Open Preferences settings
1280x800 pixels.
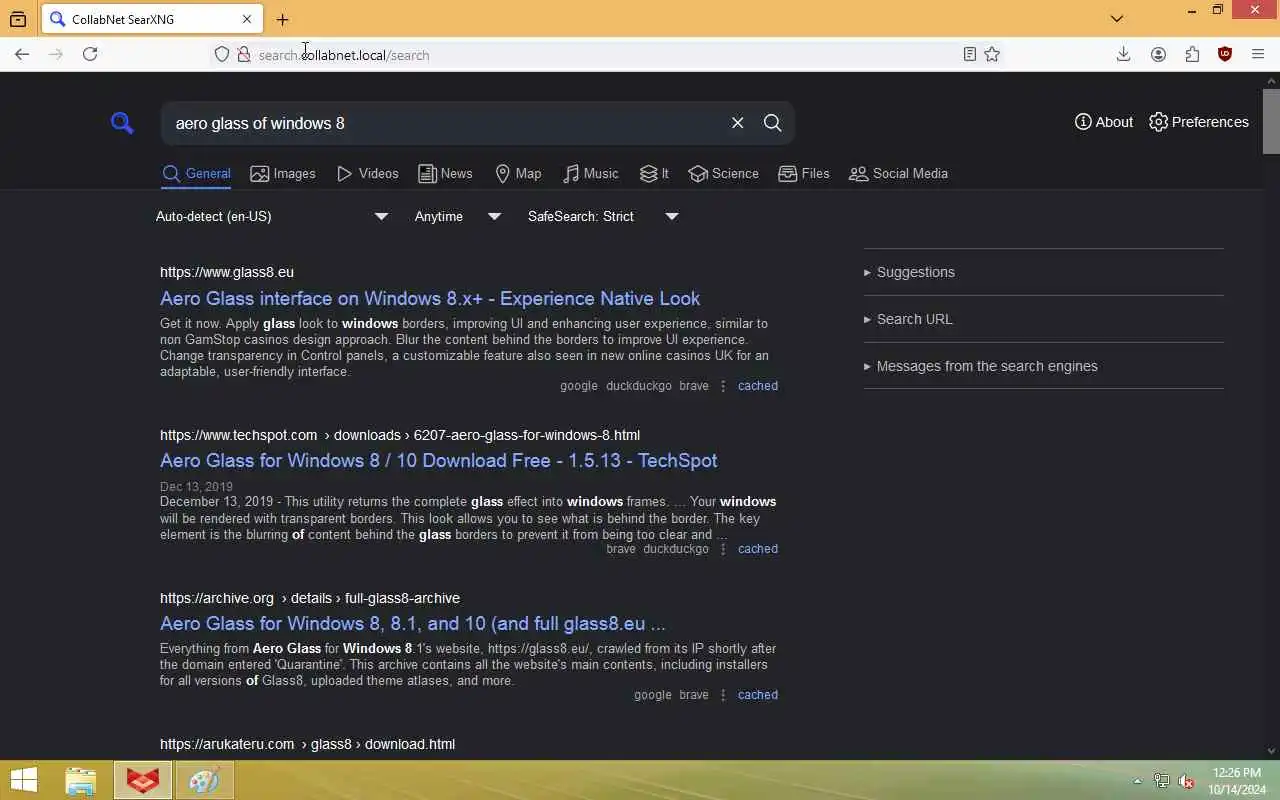click(x=1199, y=122)
